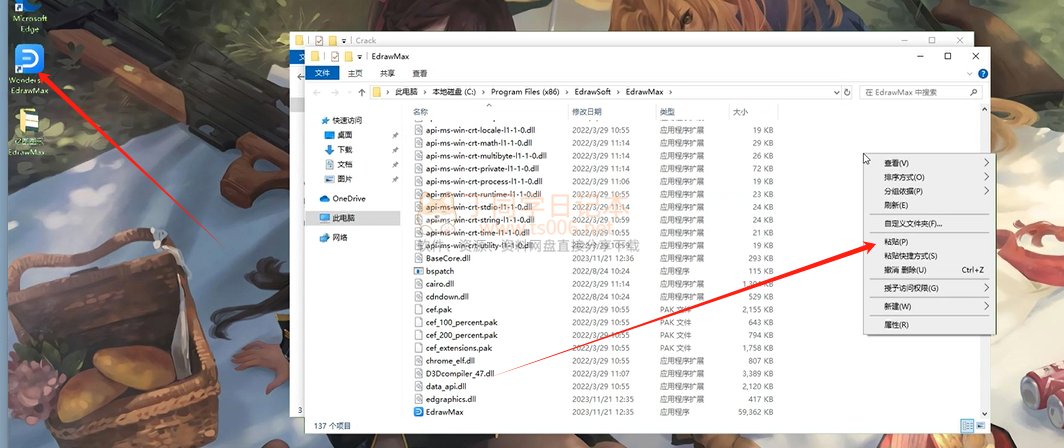Switch to details view icon in status bar
Image resolution: width=1064 pixels, height=448 pixels.
click(x=965, y=425)
